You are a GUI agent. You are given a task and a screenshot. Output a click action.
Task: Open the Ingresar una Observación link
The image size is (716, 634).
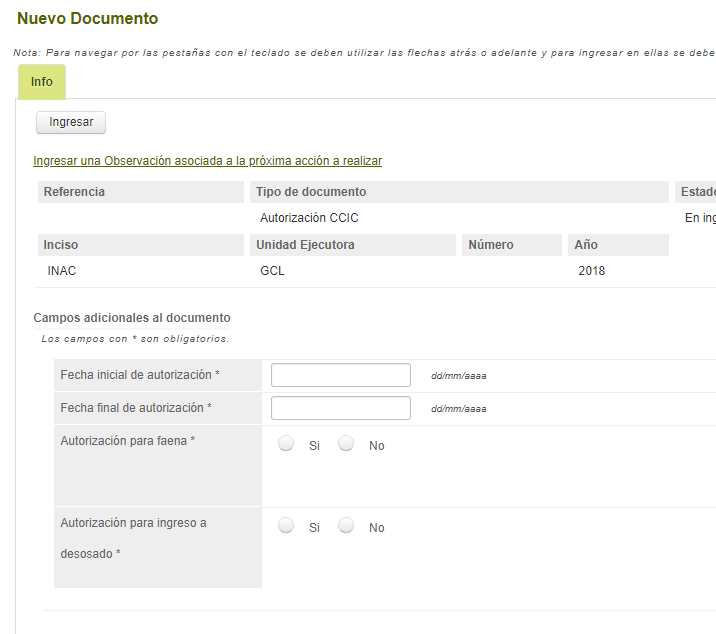coord(207,161)
